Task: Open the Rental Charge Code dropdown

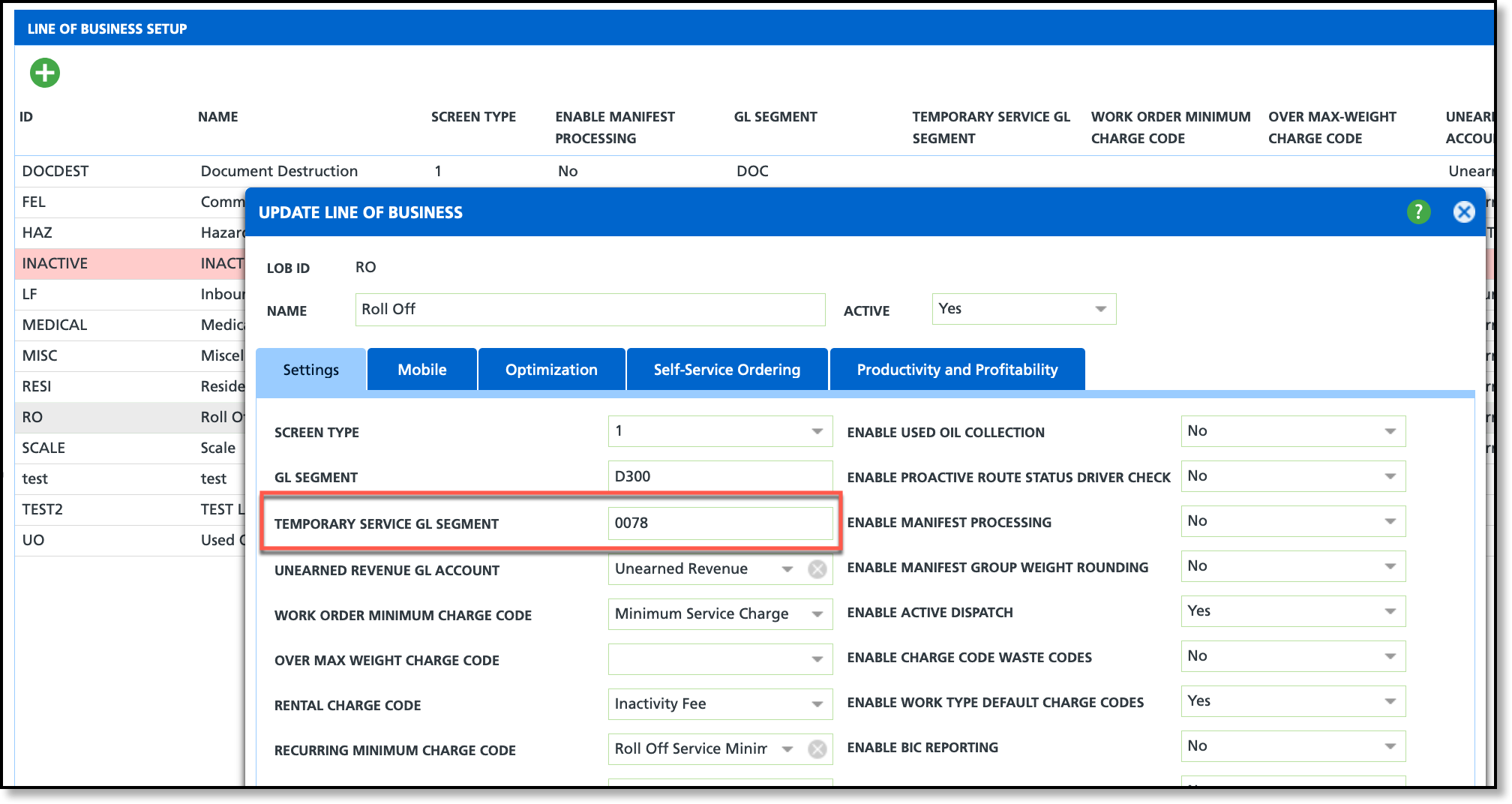Action: point(720,704)
